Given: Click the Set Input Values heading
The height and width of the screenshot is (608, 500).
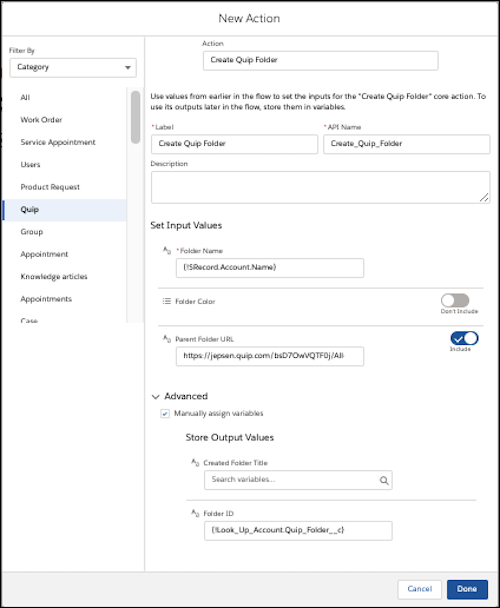Looking at the screenshot, I should pyautogui.click(x=186, y=226).
